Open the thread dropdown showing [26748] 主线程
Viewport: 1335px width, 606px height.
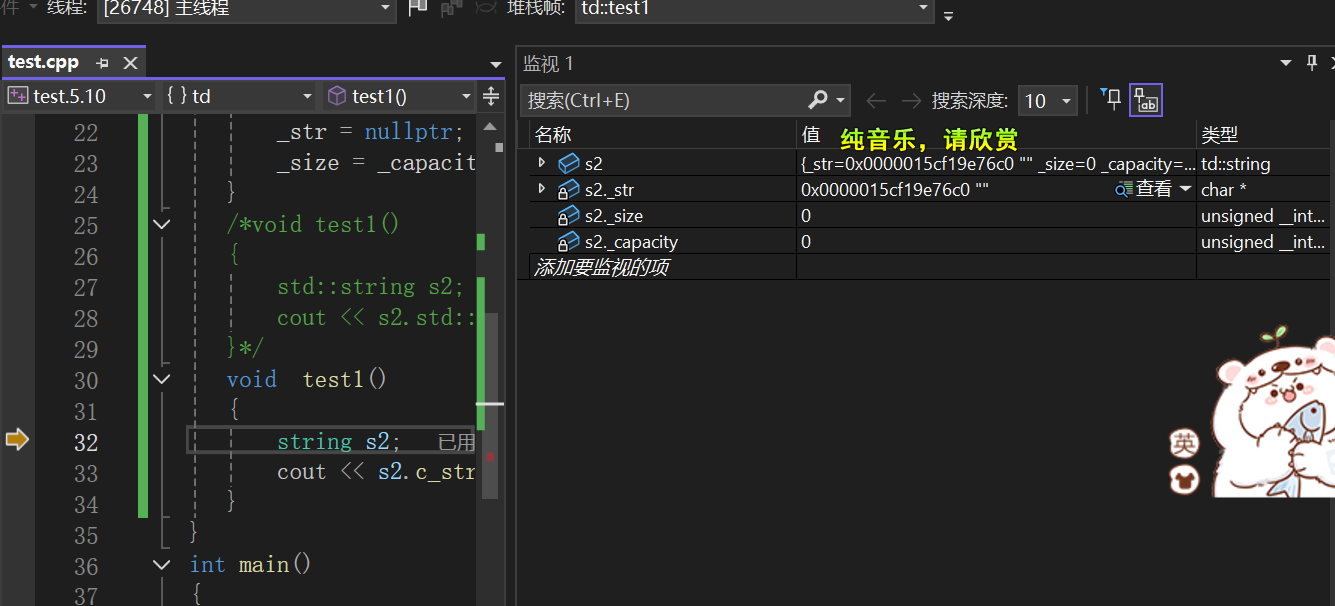click(x=247, y=9)
